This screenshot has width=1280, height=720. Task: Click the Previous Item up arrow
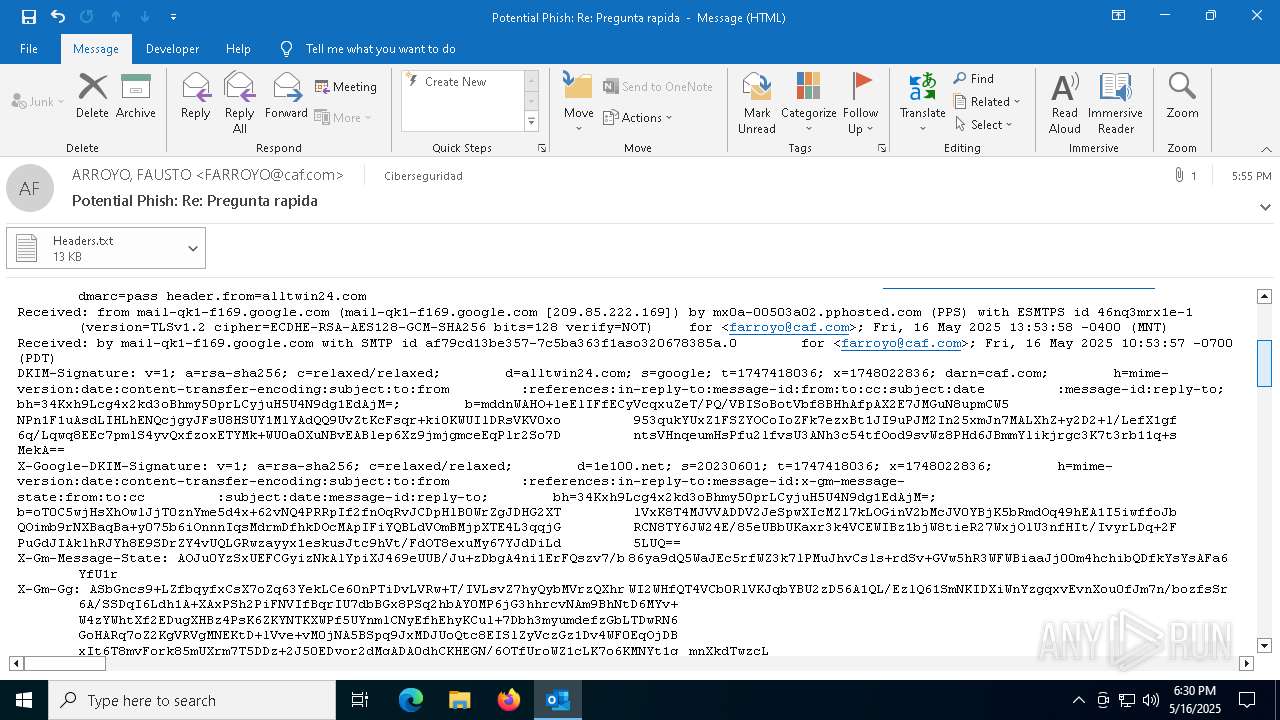pyautogui.click(x=116, y=17)
